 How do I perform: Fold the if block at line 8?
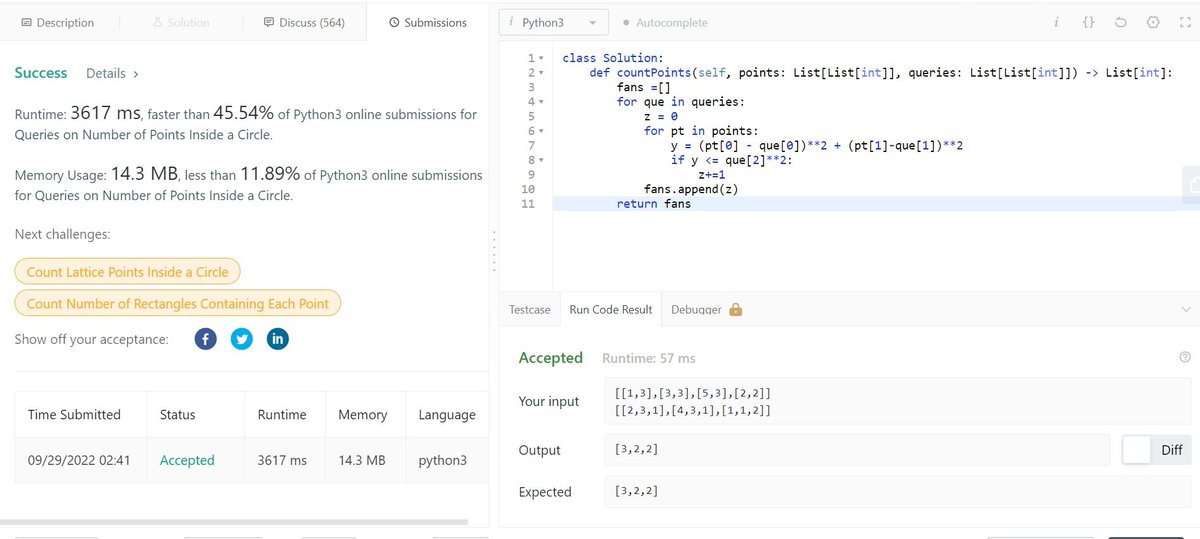click(541, 160)
